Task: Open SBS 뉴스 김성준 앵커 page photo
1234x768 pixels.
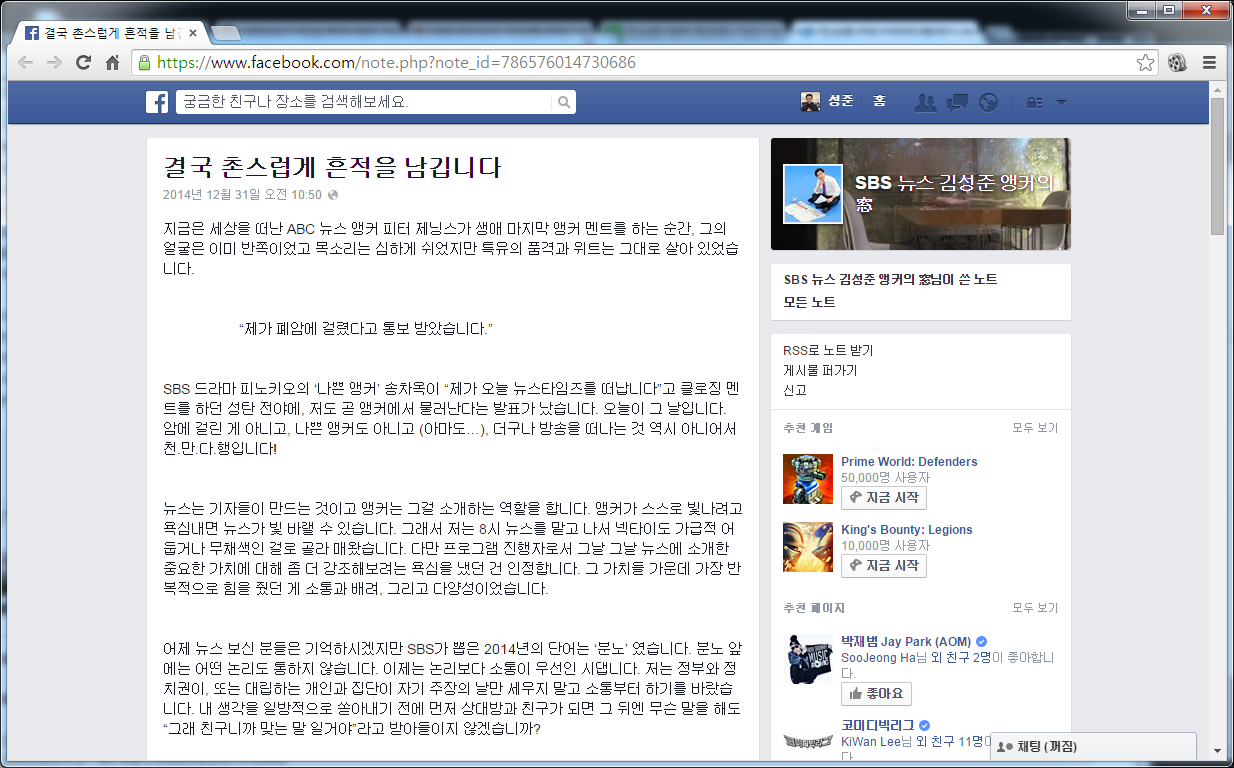Action: click(812, 194)
